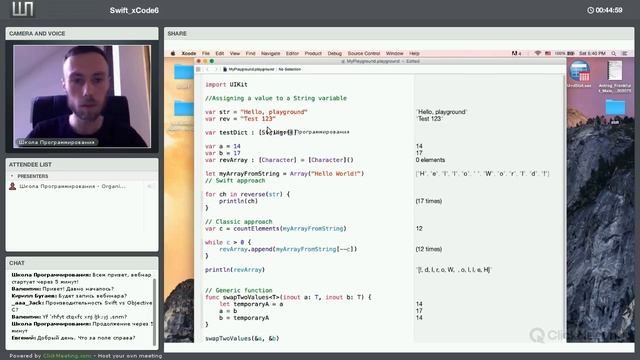The height and width of the screenshot is (360, 640).
Task: Click the Wi-Fi status icon
Action: [538, 53]
